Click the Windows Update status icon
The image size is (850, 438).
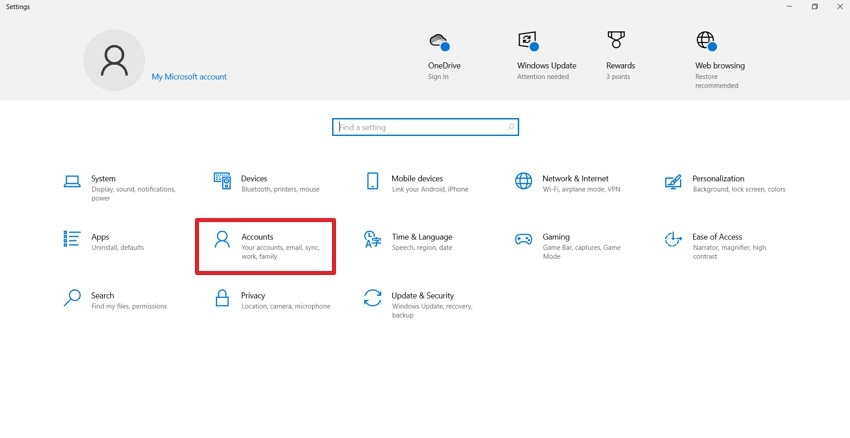(529, 41)
